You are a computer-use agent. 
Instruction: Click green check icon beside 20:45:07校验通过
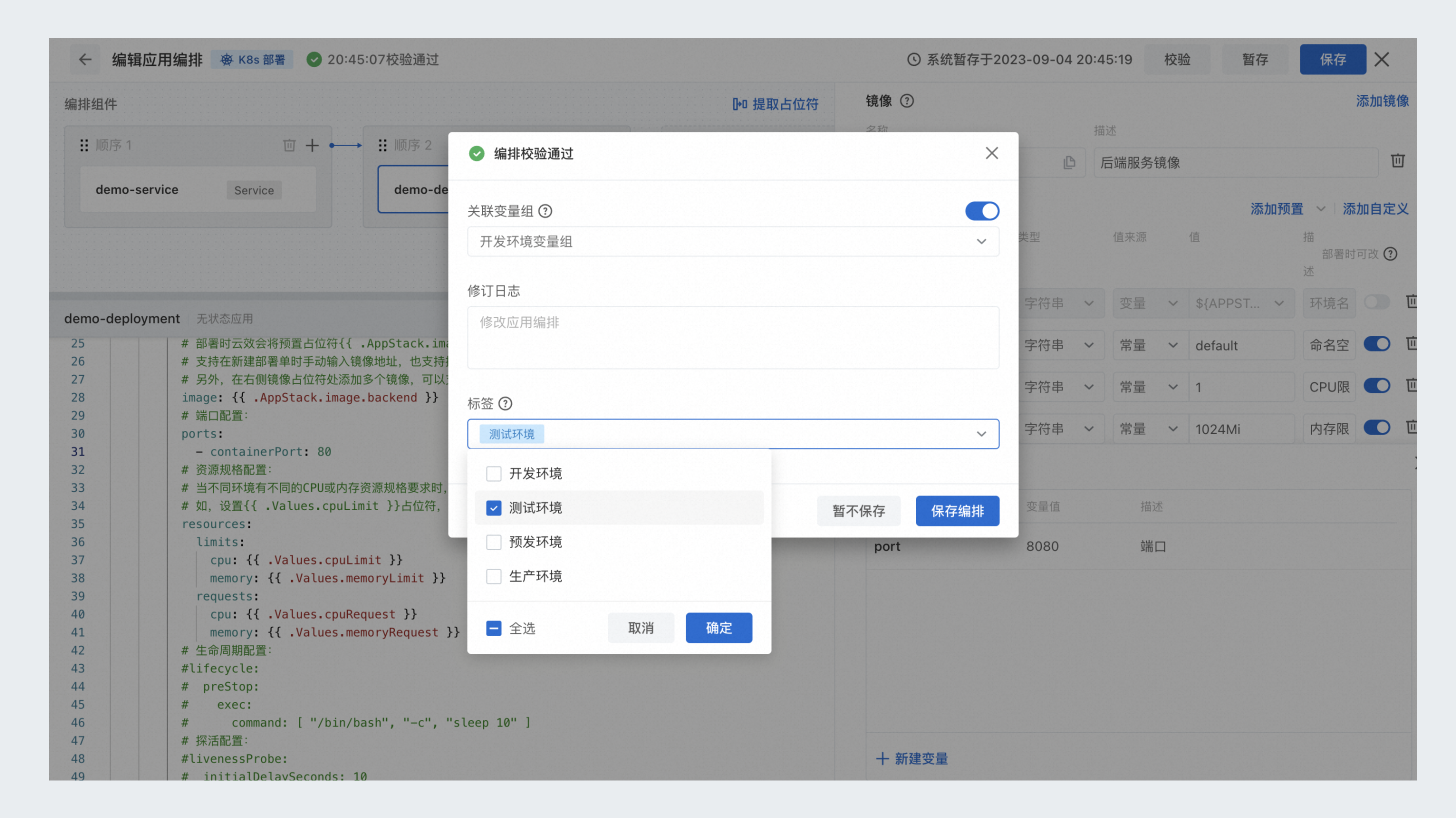click(x=313, y=59)
